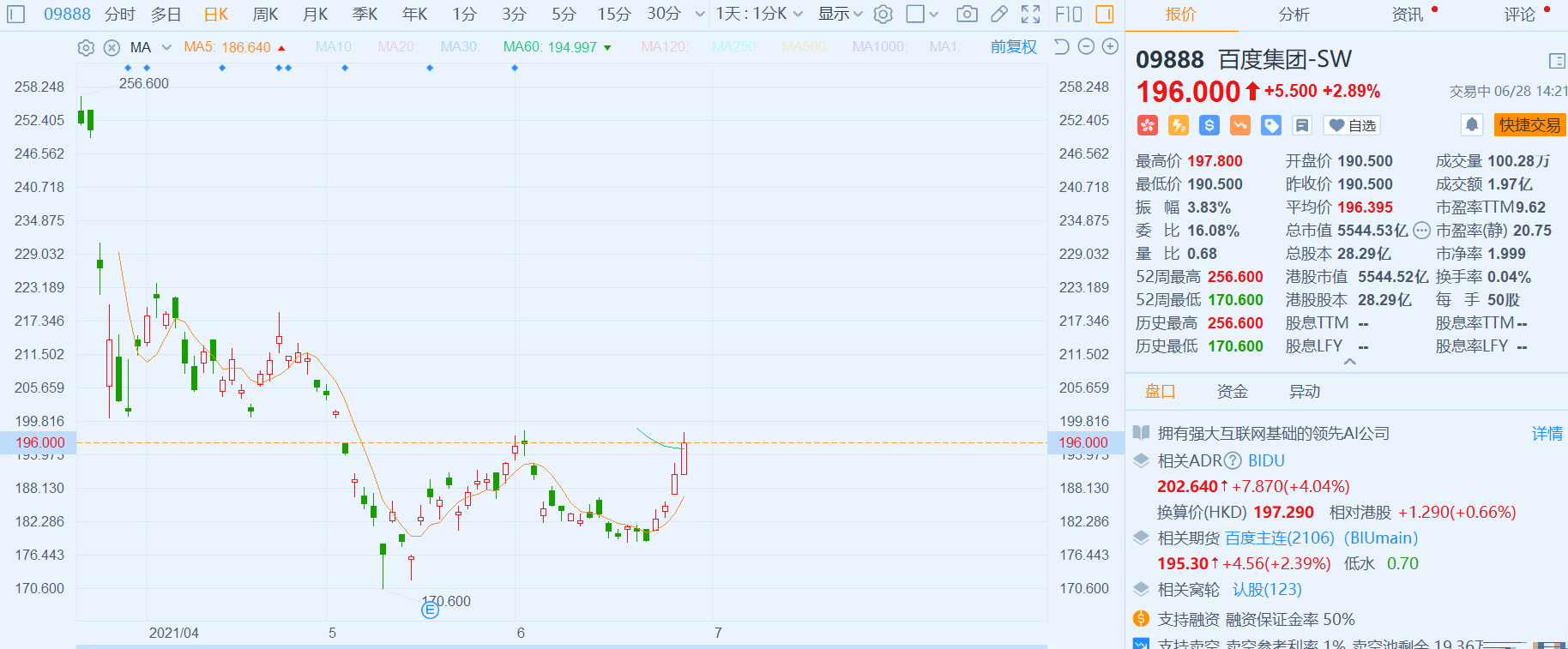
Task: Click the chart's horizontal time scrollbar
Action: [562, 646]
